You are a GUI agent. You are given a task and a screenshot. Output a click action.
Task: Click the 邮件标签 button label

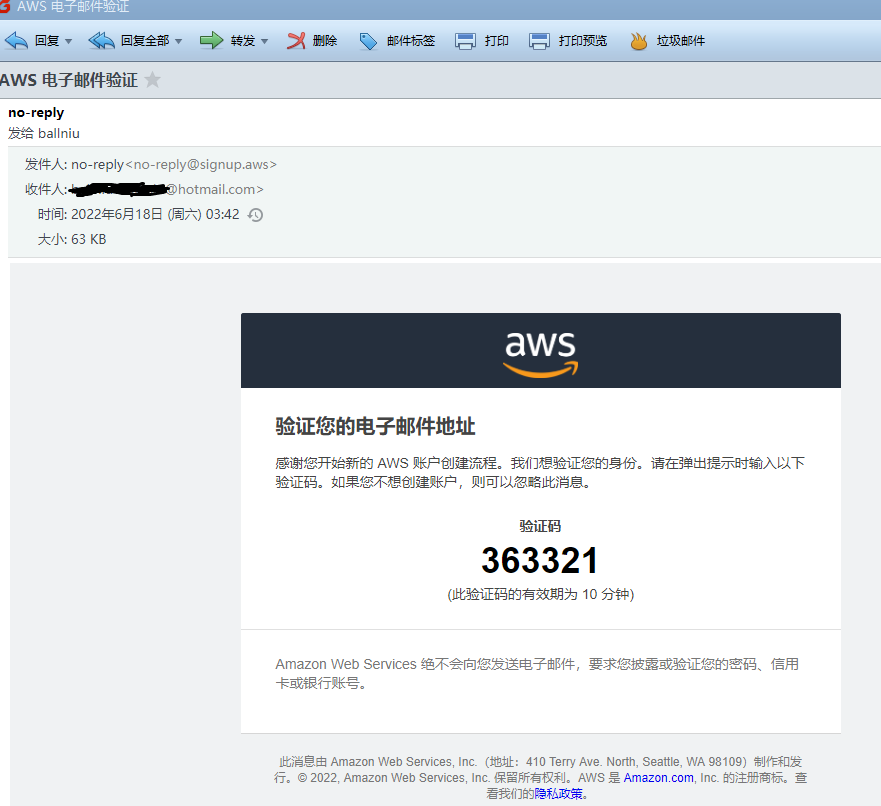411,40
